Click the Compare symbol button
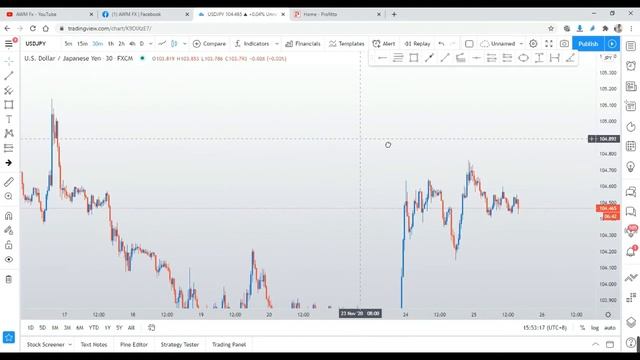Viewport: 640px width, 360px height. click(x=209, y=44)
